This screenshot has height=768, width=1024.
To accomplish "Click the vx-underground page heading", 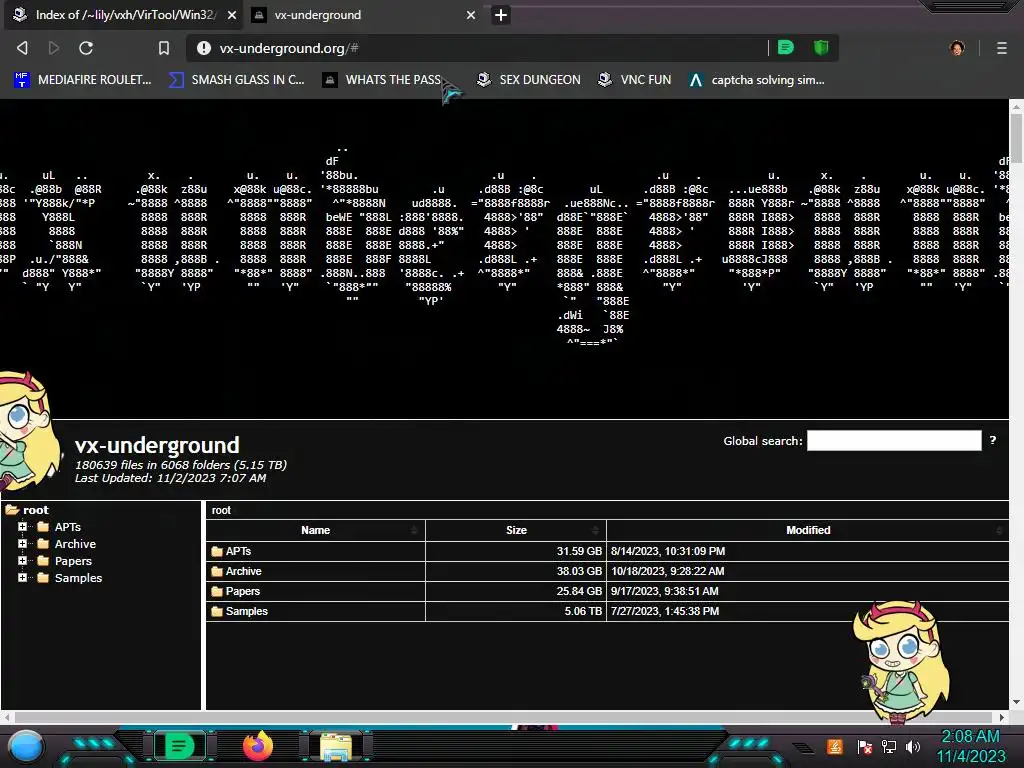I will (157, 445).
